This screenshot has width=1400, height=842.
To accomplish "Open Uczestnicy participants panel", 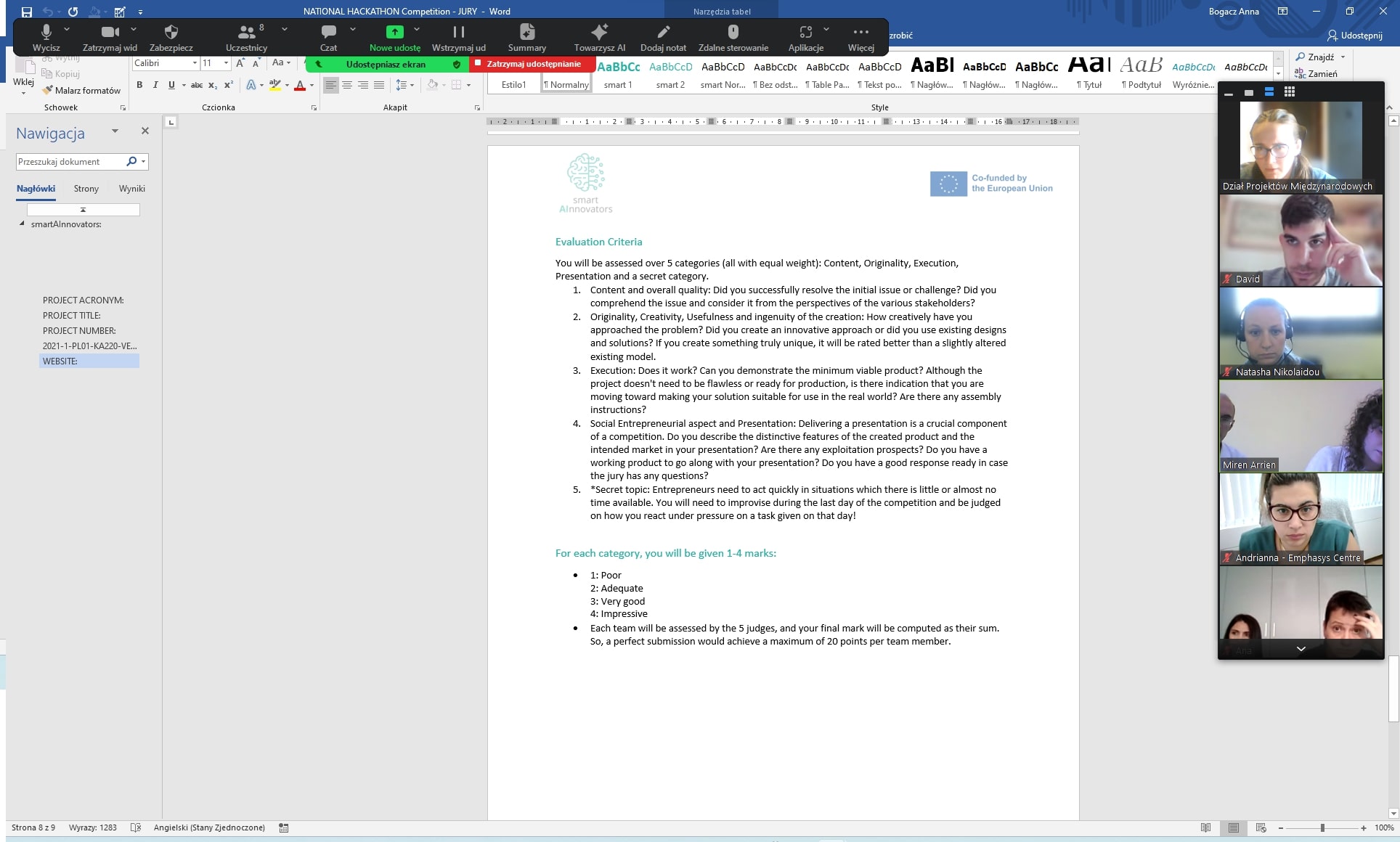I will (246, 37).
